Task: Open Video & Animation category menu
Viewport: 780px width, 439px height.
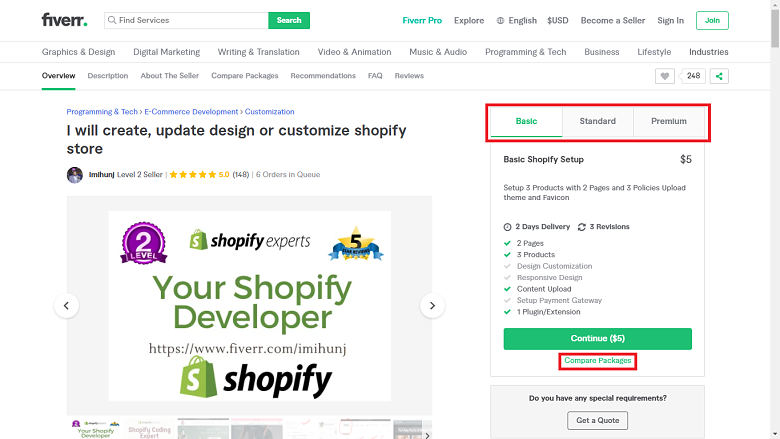Action: pos(354,52)
